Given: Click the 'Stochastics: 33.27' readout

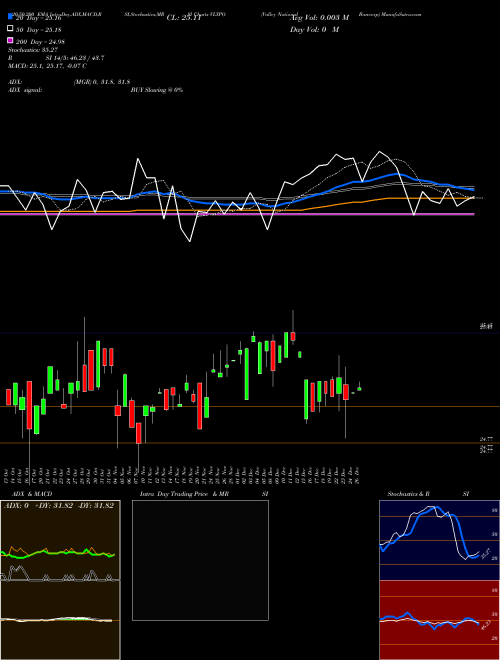Looking at the screenshot, I should (33, 50).
